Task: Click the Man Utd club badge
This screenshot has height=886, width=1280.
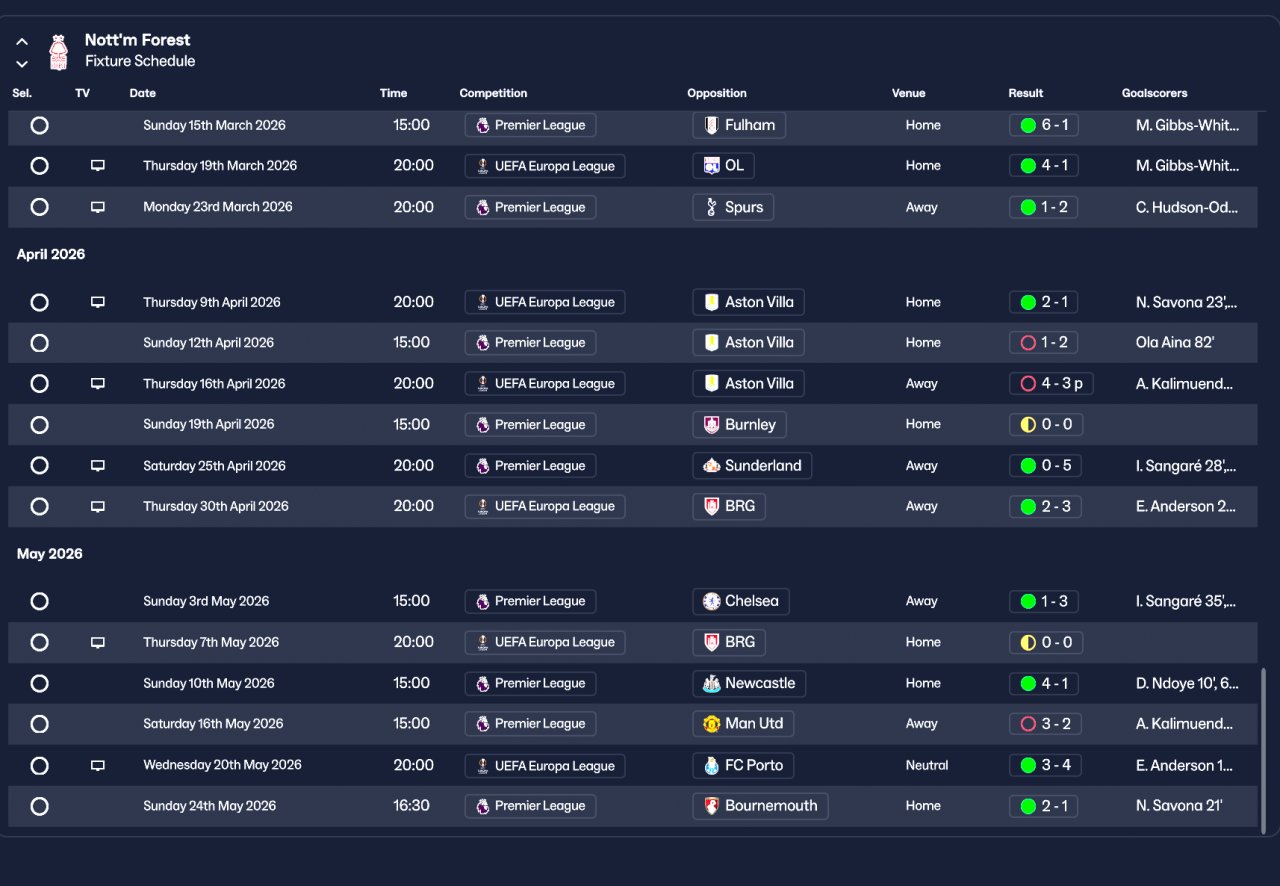Action: (711, 724)
